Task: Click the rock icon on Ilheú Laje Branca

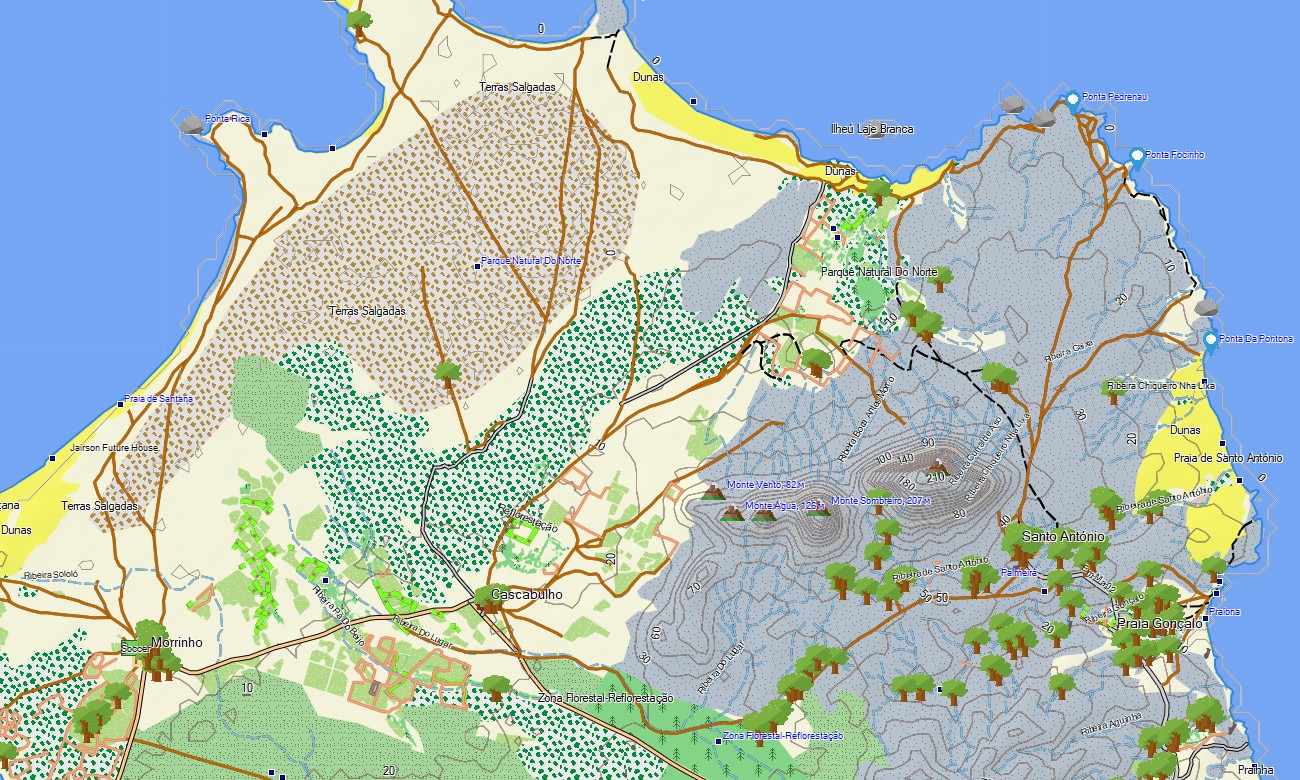Action: tap(876, 129)
